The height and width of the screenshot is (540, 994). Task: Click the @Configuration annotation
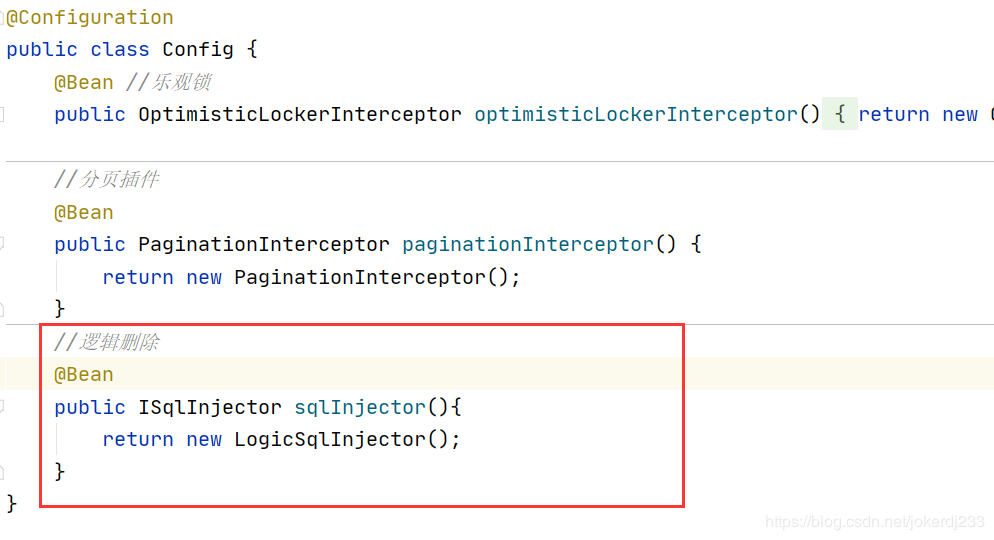tap(89, 17)
